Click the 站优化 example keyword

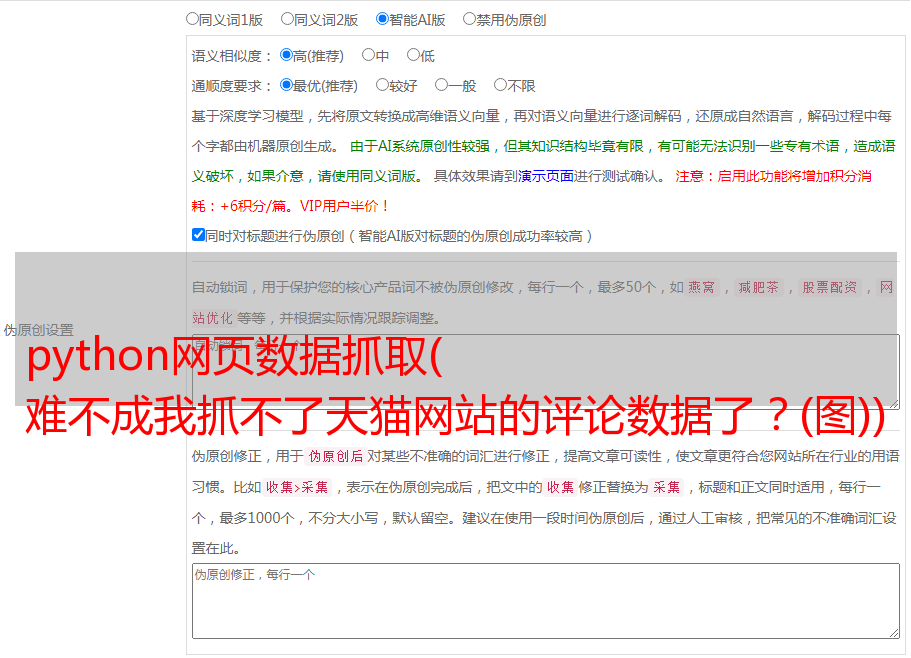[x=213, y=318]
